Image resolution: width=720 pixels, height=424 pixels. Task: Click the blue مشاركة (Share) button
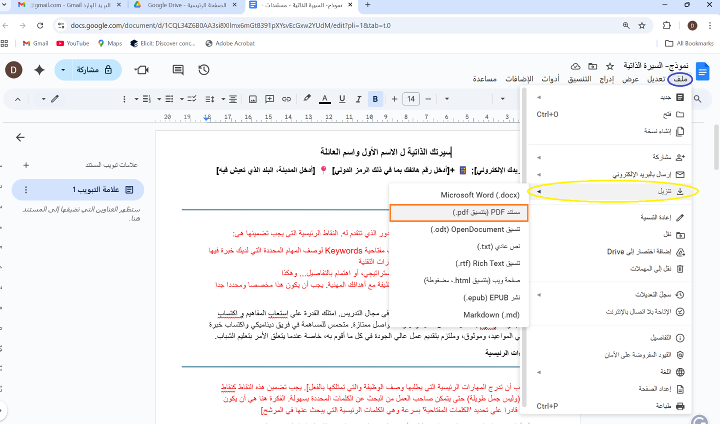[95, 70]
